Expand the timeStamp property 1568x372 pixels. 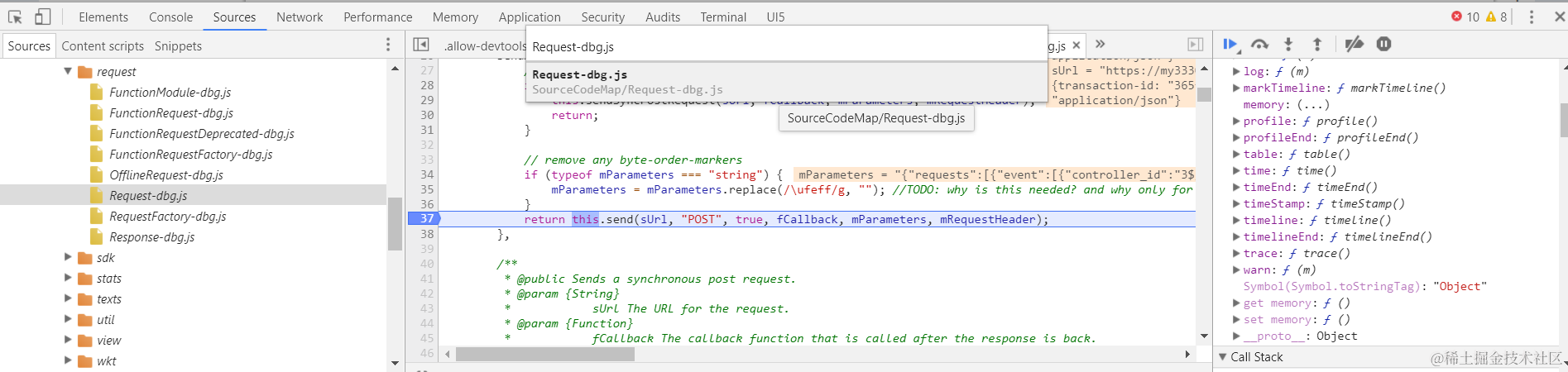pyautogui.click(x=1236, y=203)
